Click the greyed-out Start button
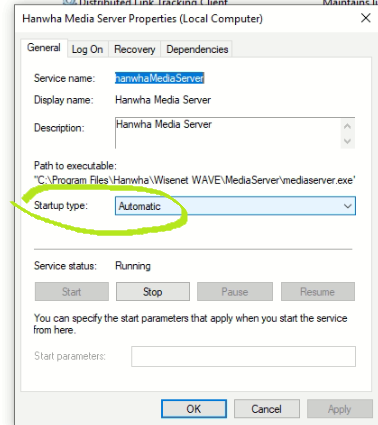This screenshot has height=425, width=378. click(x=72, y=292)
